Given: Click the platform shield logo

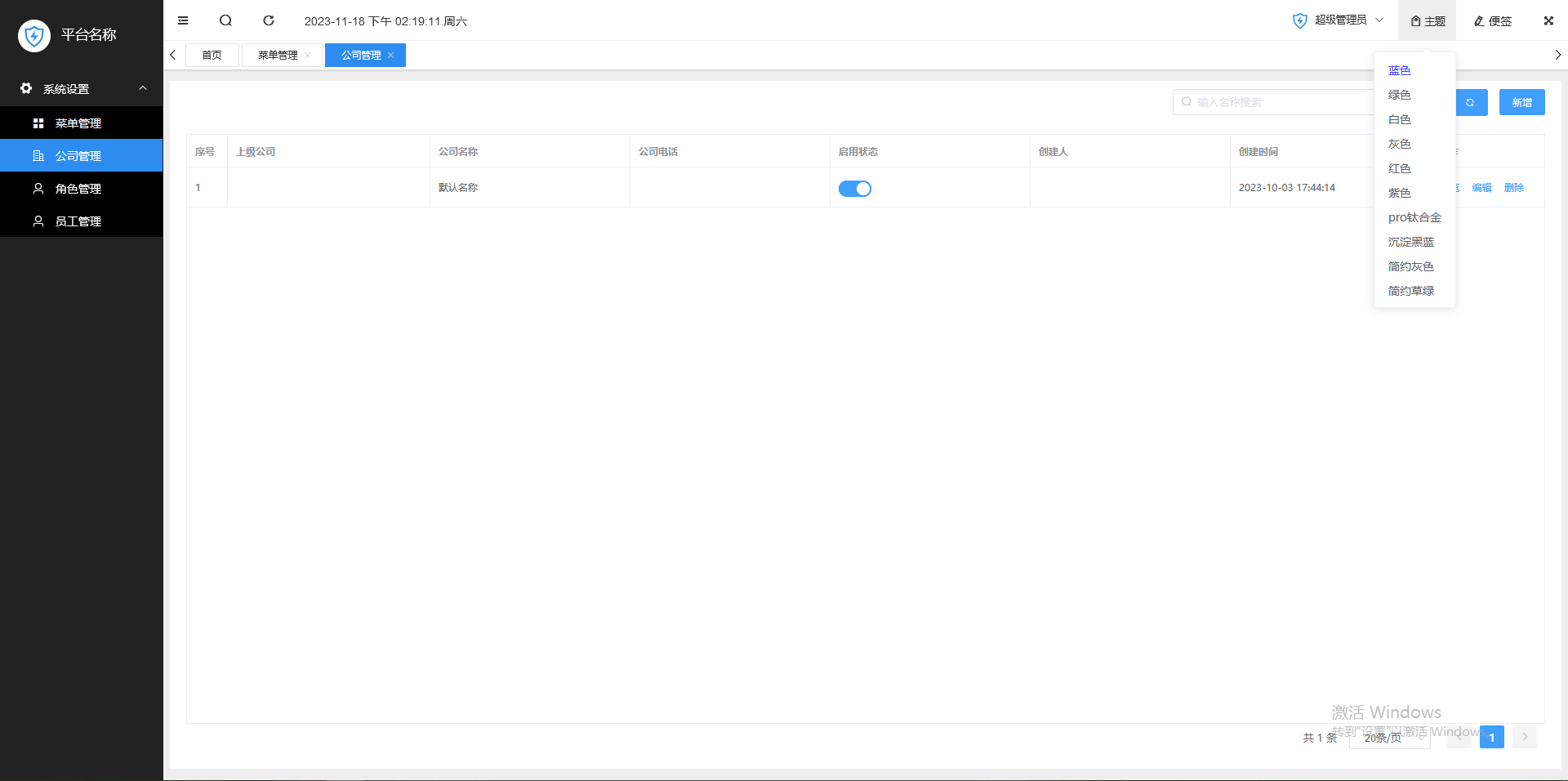Looking at the screenshot, I should pos(34,35).
